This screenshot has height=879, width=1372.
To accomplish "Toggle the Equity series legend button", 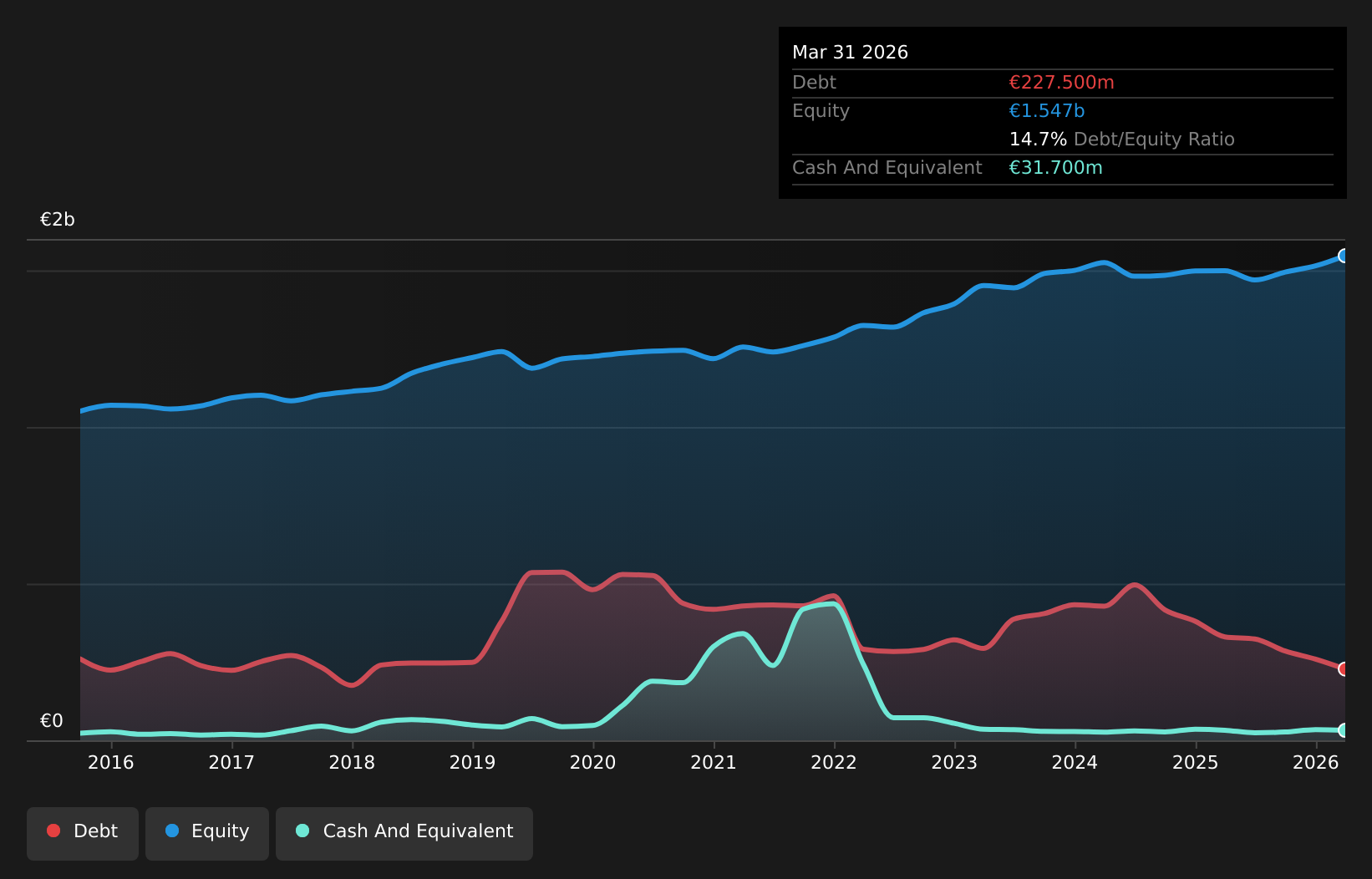I will click(207, 833).
